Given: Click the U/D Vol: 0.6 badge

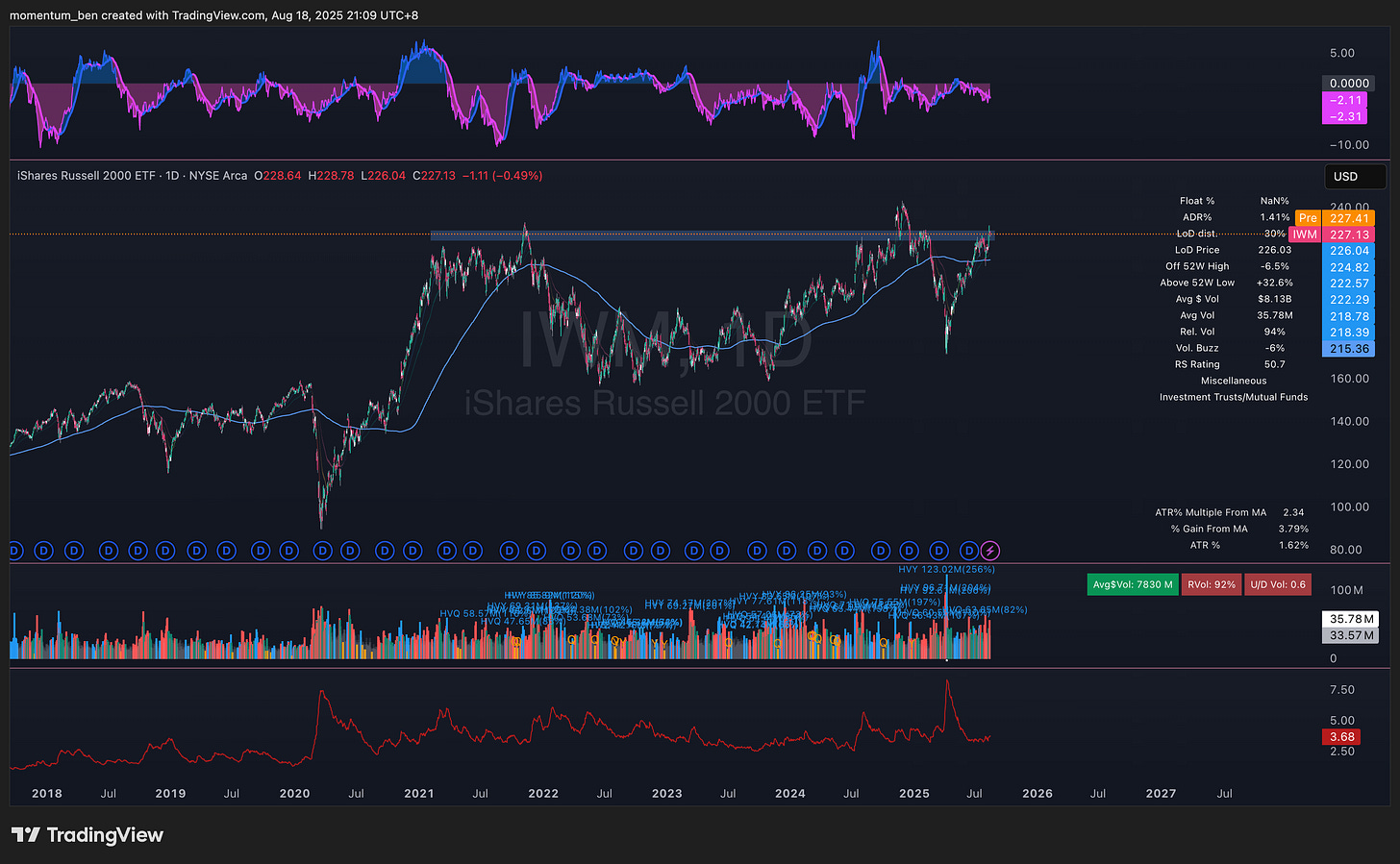Looking at the screenshot, I should point(1278,584).
